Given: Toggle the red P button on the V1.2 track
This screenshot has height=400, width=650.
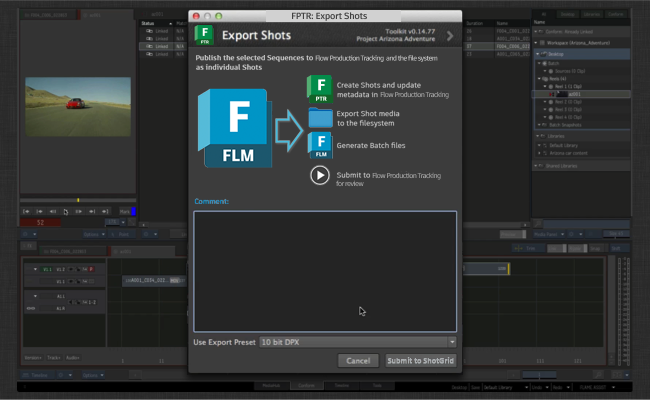Looking at the screenshot, I should click(x=91, y=269).
